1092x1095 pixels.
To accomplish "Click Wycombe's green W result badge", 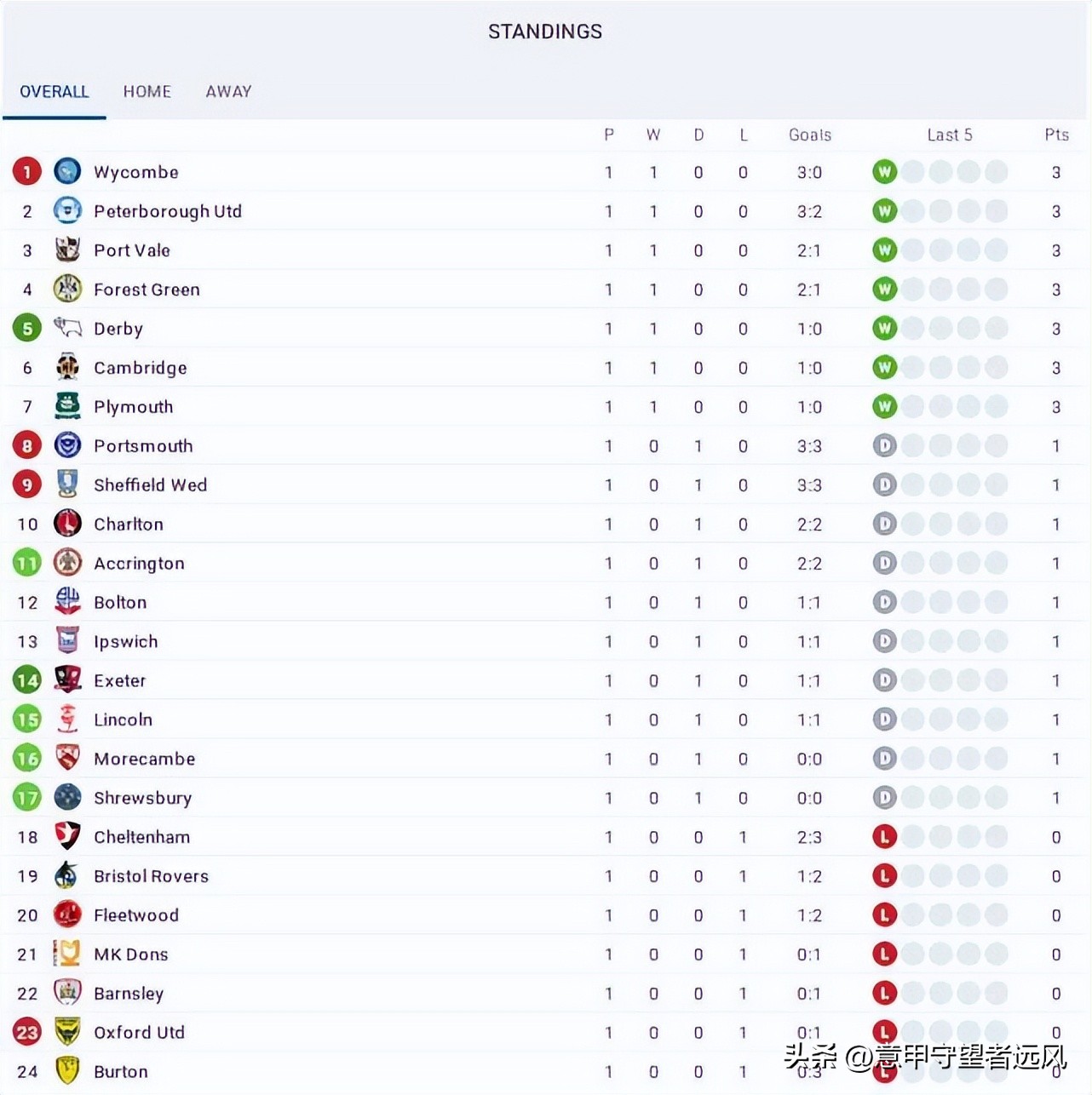I will 884,172.
